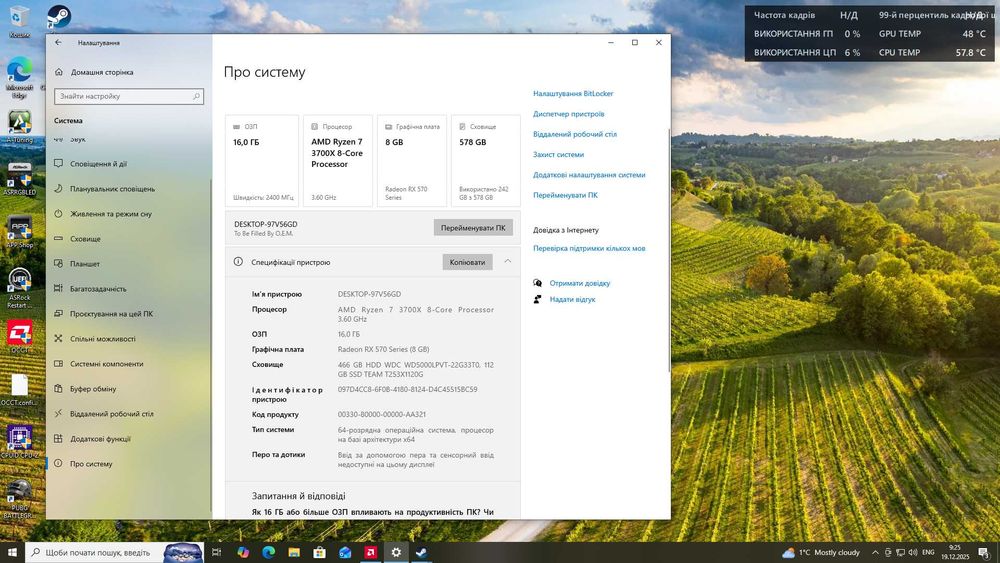
Task: Click device name value DESKTOP-97V56GD
Action: coord(369,295)
